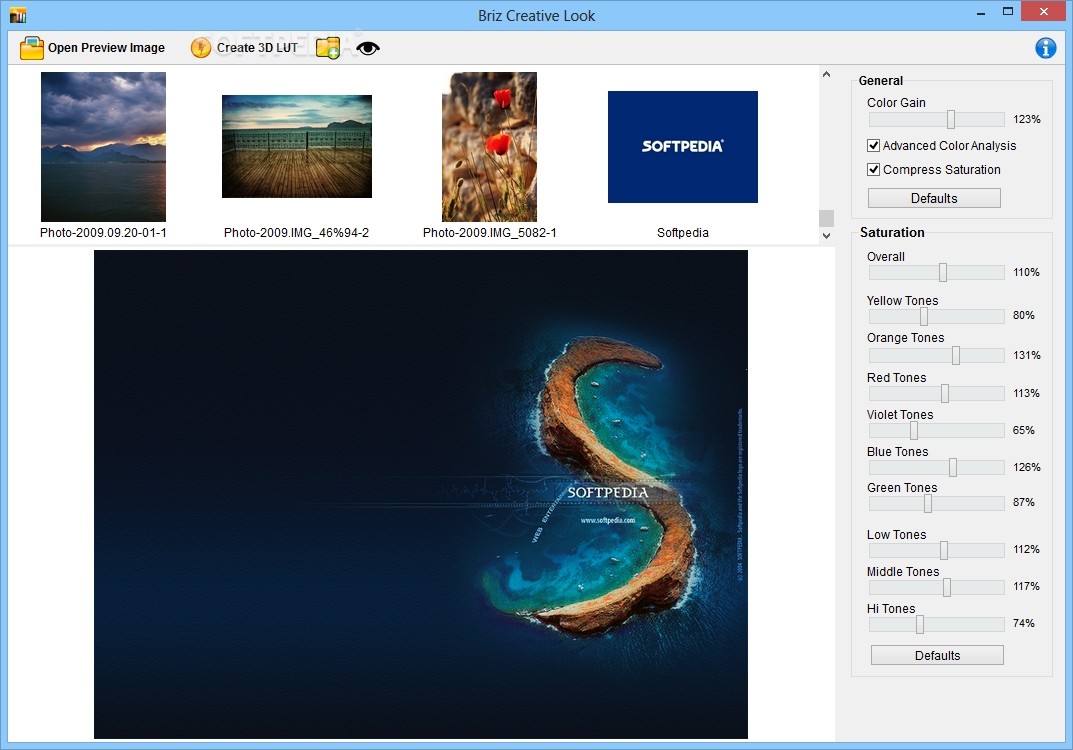Image resolution: width=1073 pixels, height=750 pixels.
Task: Click the thumbnail list scrollbar thumb
Action: pyautogui.click(x=827, y=218)
